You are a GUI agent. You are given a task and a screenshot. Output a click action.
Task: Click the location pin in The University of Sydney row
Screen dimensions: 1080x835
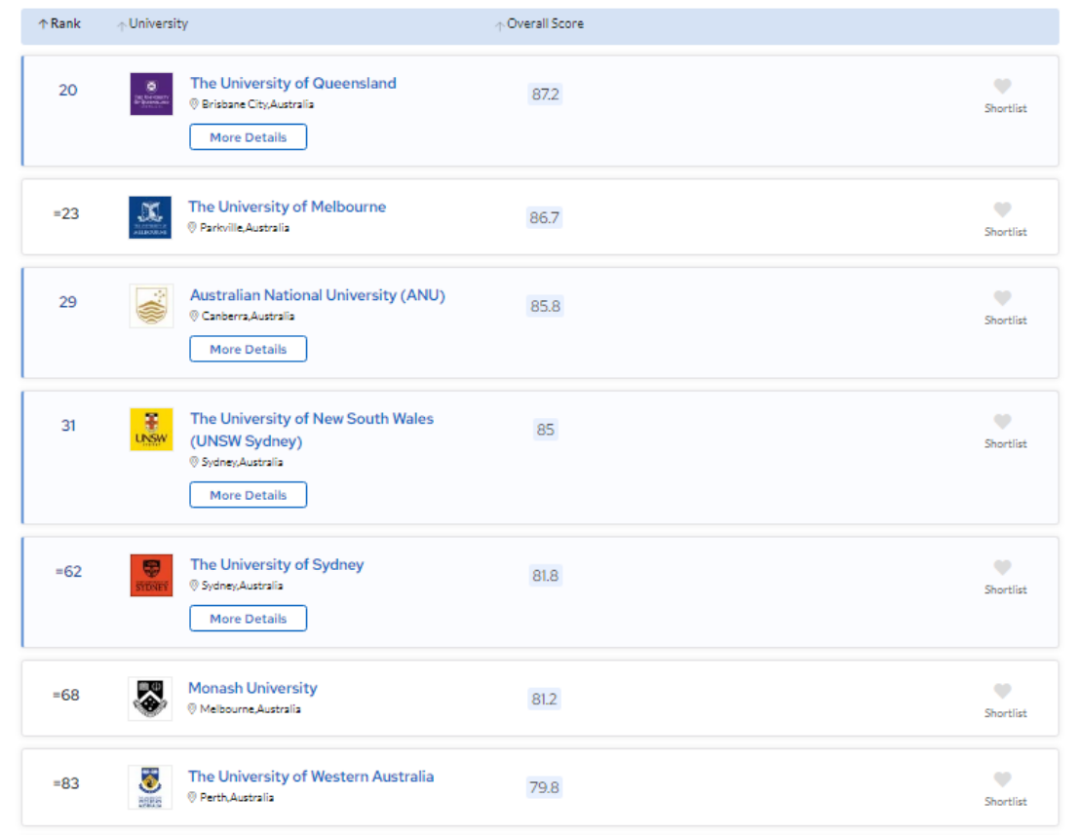[194, 586]
